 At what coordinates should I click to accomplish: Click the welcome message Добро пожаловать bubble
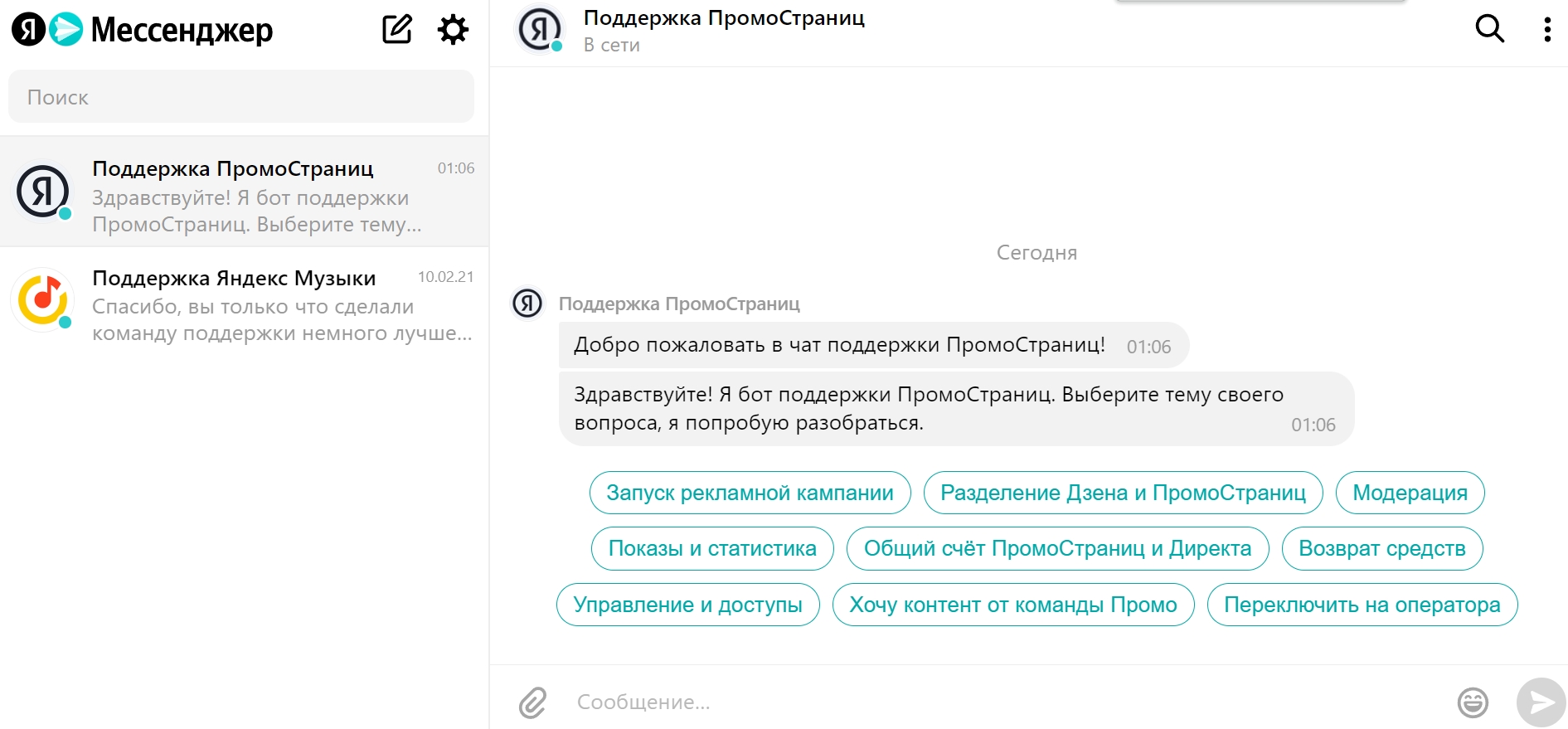point(874,345)
